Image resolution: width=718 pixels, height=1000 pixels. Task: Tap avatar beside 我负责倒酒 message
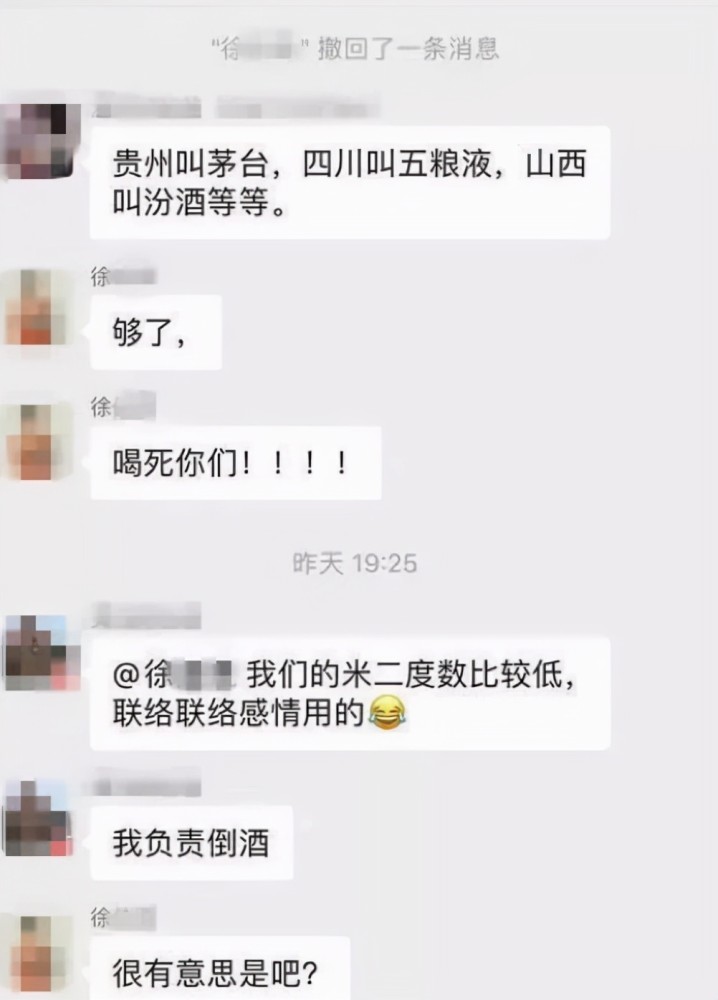(38, 818)
